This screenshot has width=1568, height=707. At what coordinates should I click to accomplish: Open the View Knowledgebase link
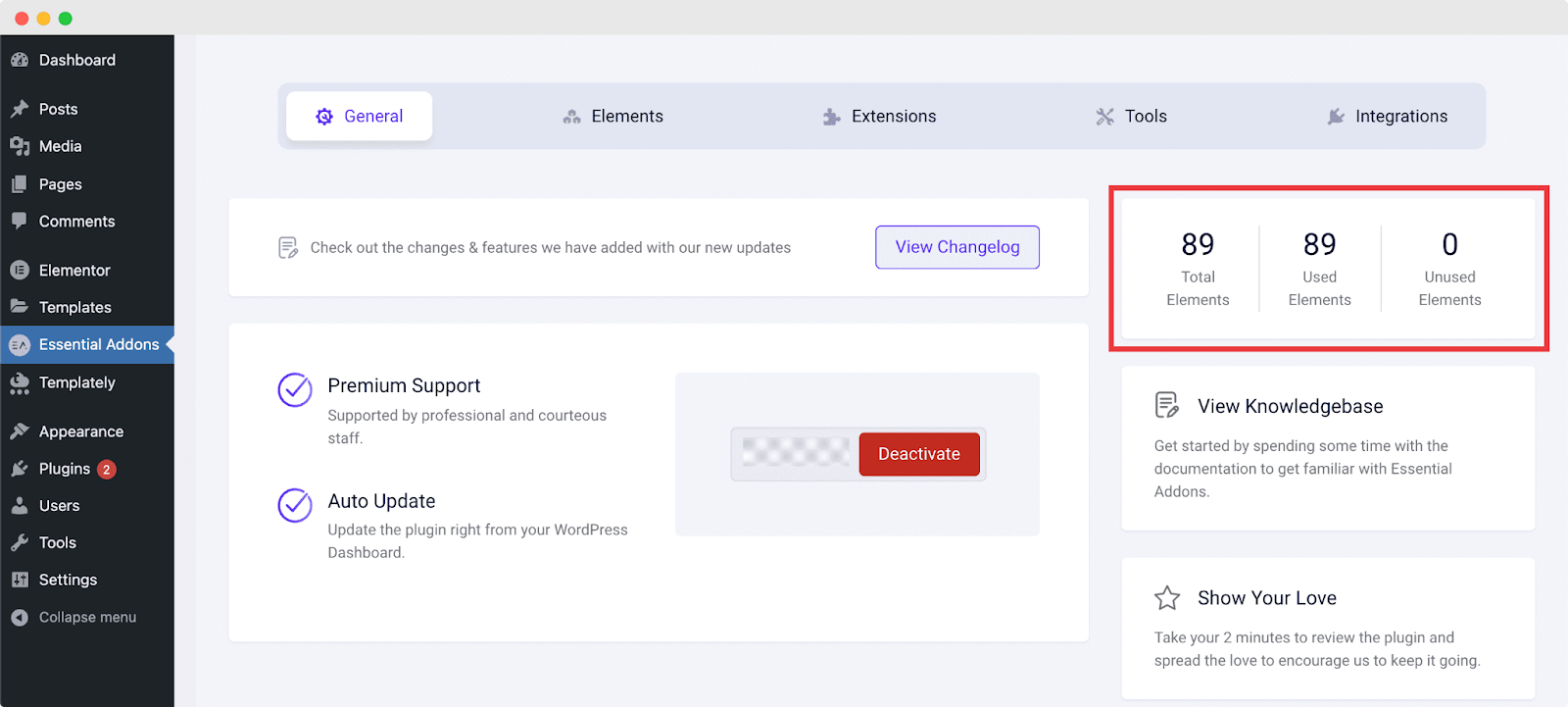(1291, 406)
